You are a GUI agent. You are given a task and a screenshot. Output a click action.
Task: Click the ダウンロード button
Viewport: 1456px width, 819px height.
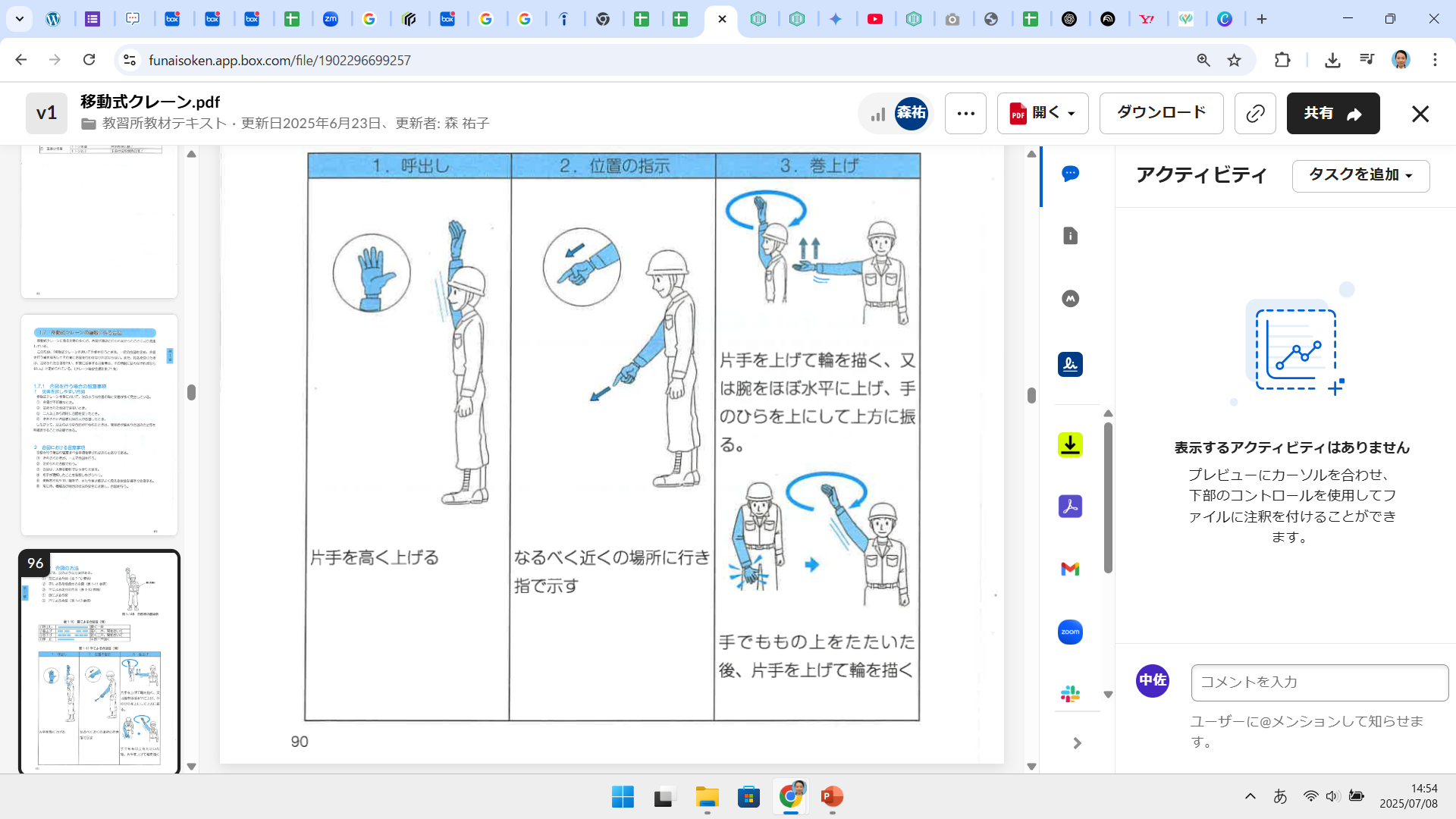(x=1161, y=113)
